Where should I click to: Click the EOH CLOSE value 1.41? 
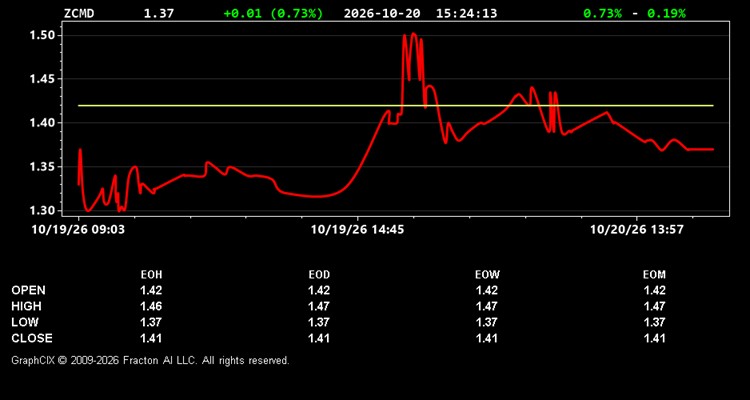coord(151,338)
